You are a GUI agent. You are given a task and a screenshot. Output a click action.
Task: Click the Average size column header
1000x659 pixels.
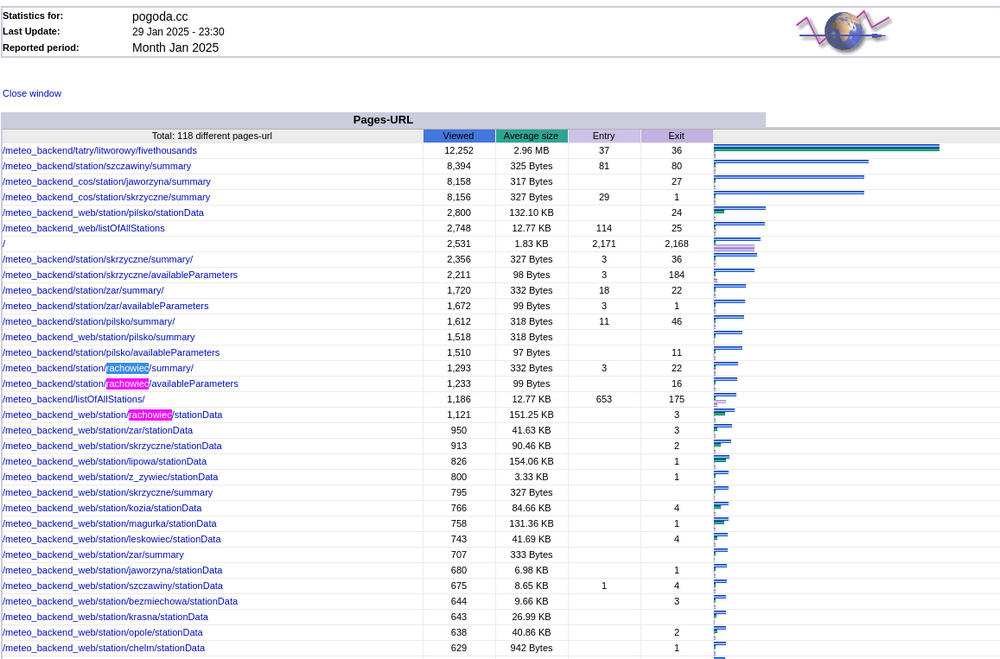(x=531, y=136)
